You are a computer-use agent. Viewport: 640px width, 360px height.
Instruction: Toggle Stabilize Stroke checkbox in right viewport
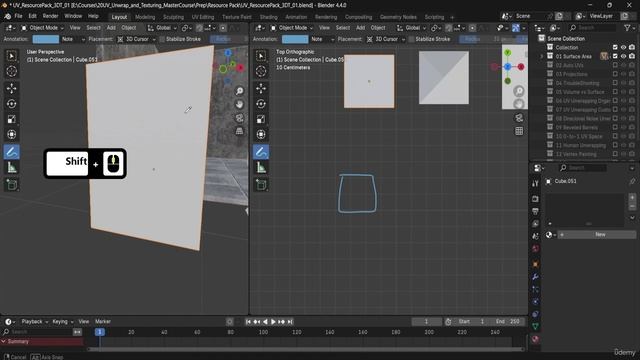coord(411,39)
